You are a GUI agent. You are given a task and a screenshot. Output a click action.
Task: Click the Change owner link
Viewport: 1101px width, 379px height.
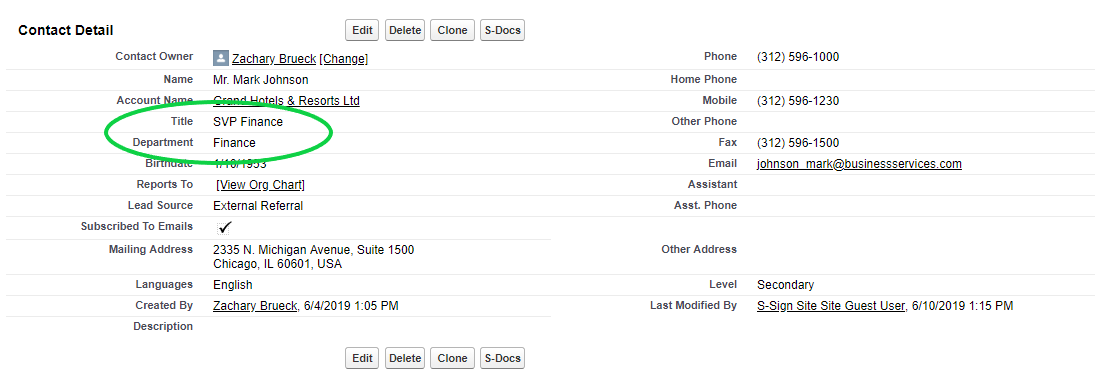[344, 59]
